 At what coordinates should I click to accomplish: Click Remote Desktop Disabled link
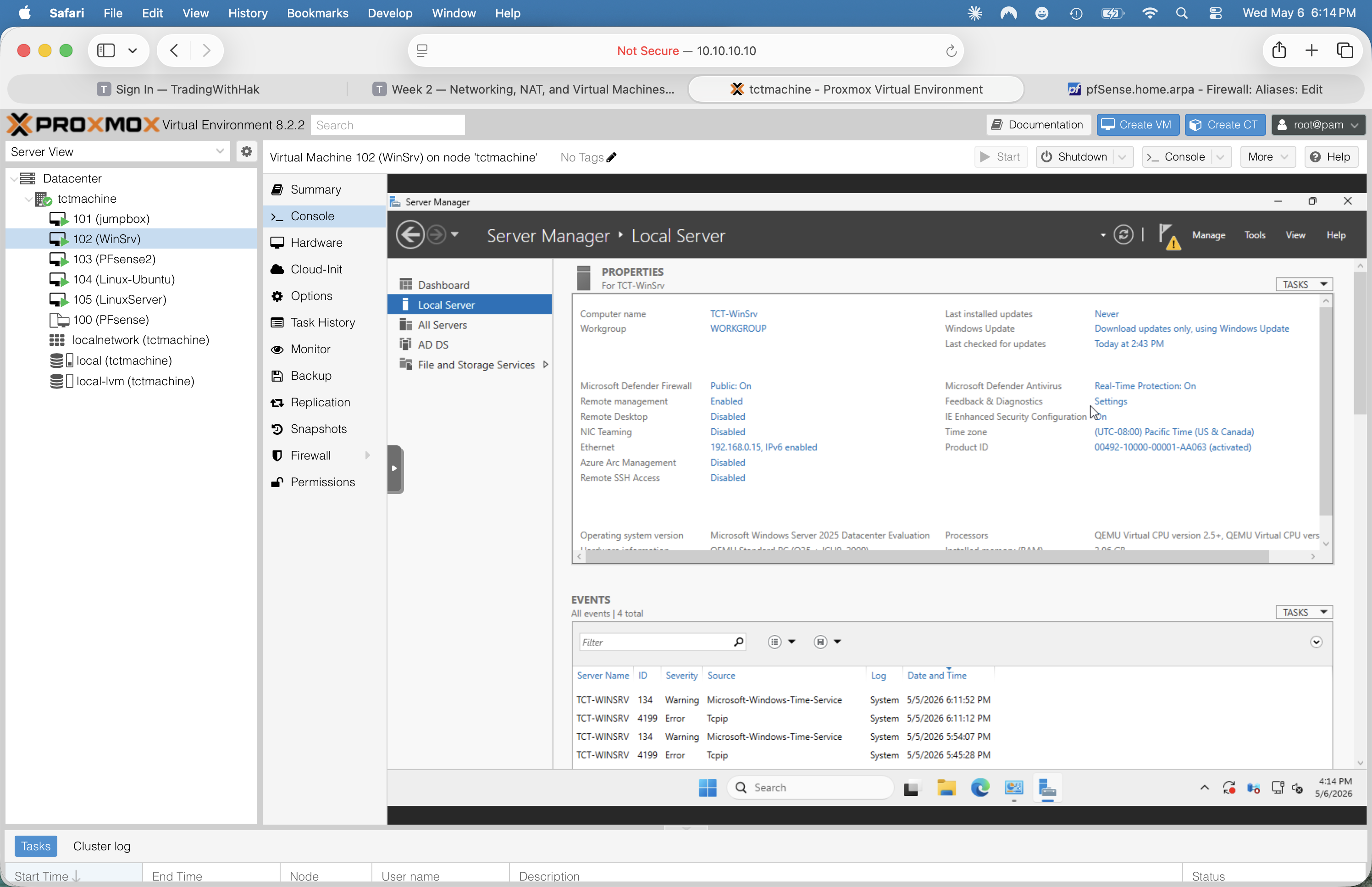(x=728, y=416)
